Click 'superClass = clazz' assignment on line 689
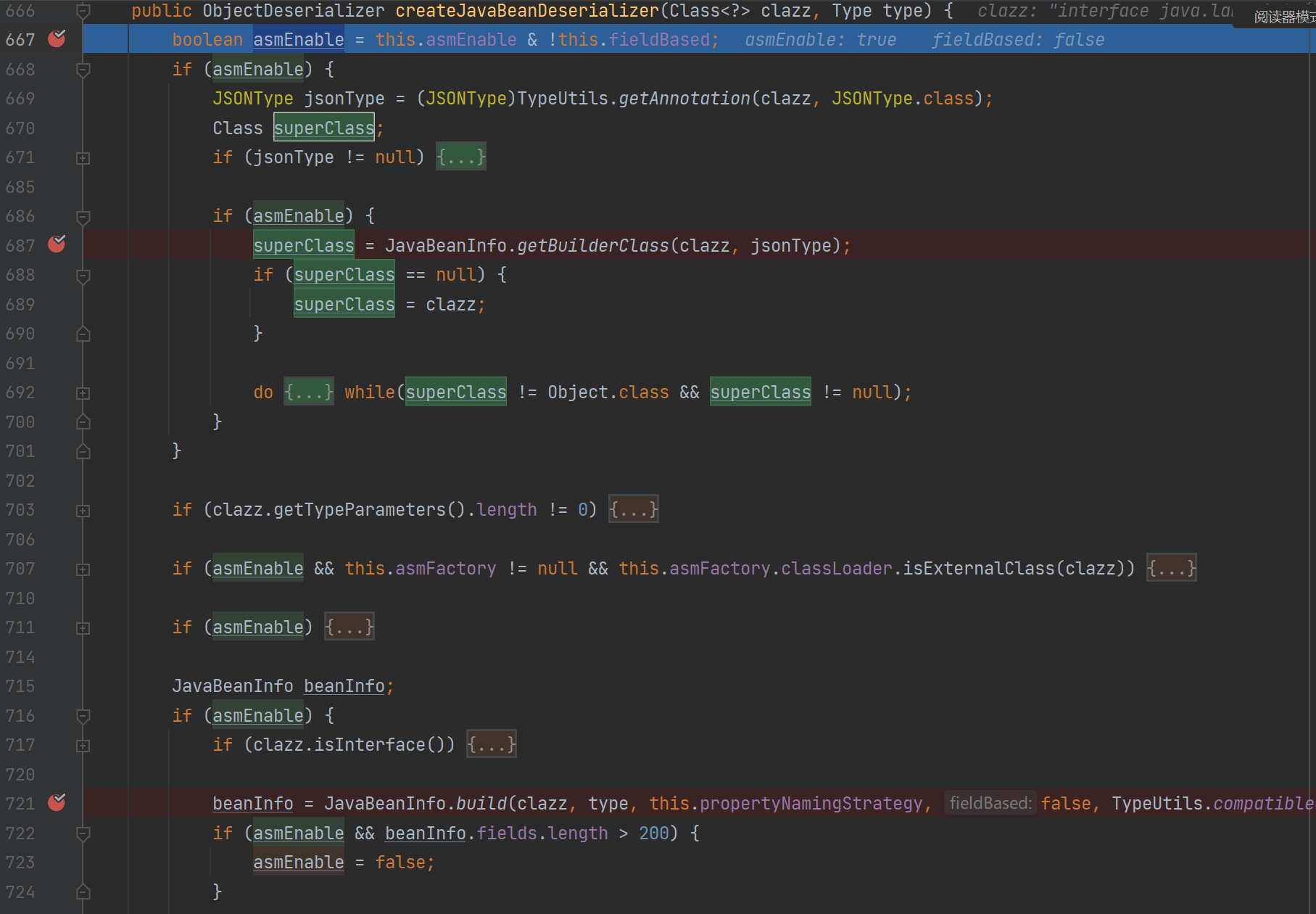This screenshot has height=914, width=1316. click(x=389, y=304)
